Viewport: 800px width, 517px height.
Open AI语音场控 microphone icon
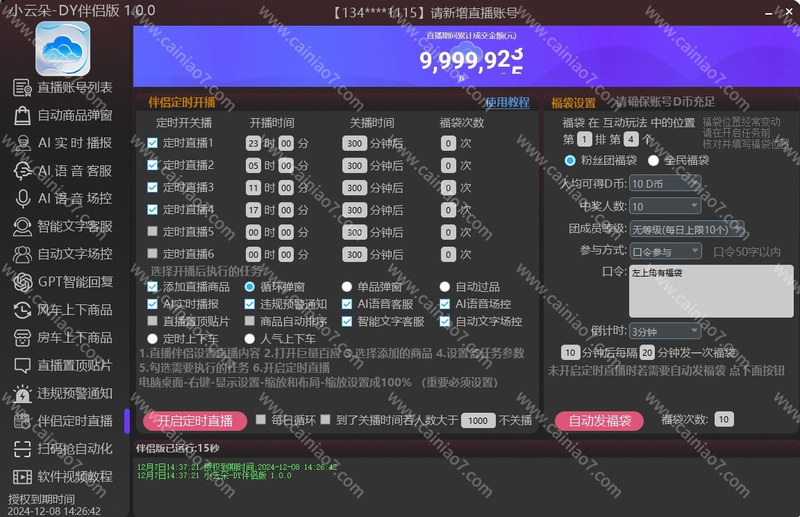click(22, 199)
